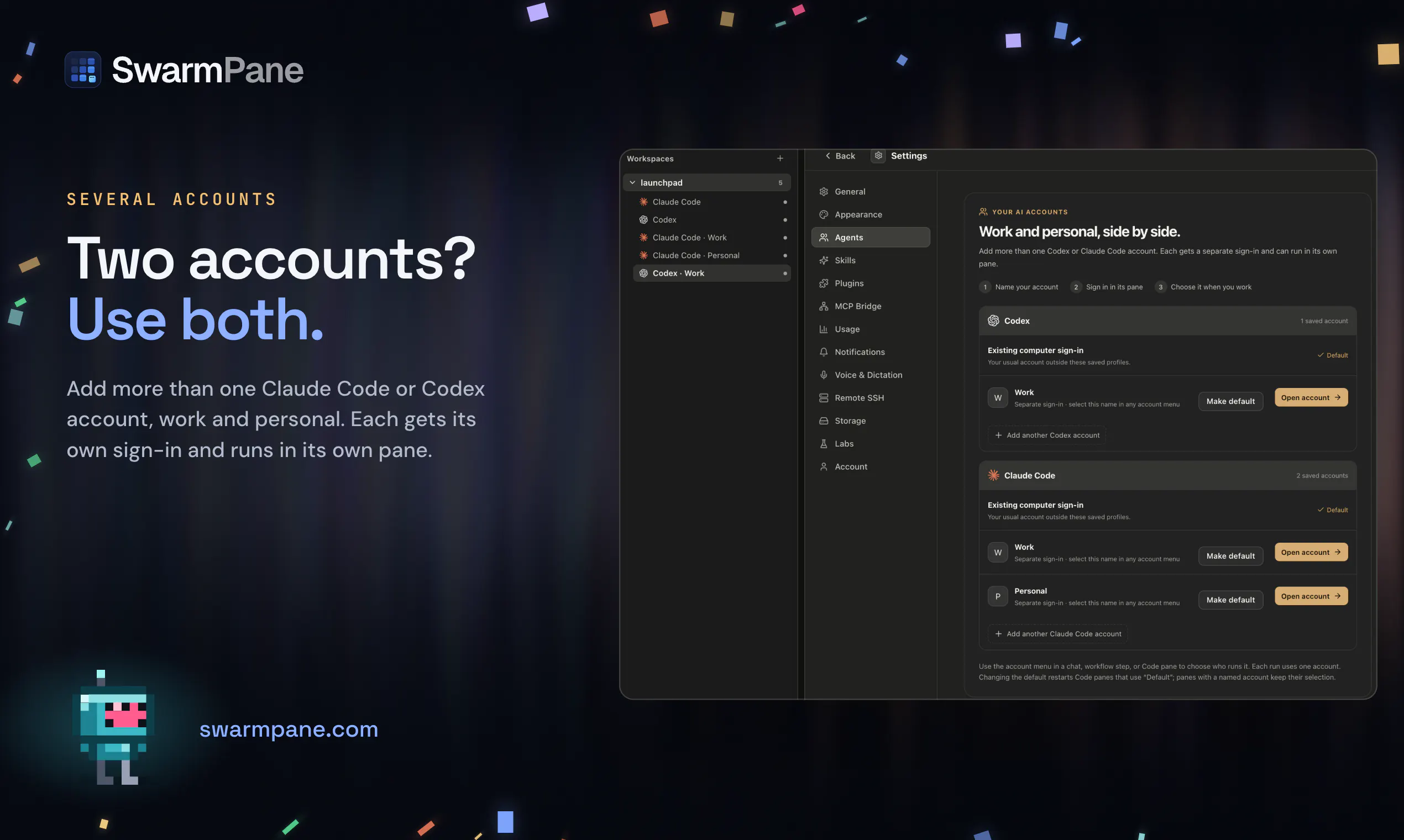Click the Codex icon in the launchpad list
1404x840 pixels.
pyautogui.click(x=644, y=219)
